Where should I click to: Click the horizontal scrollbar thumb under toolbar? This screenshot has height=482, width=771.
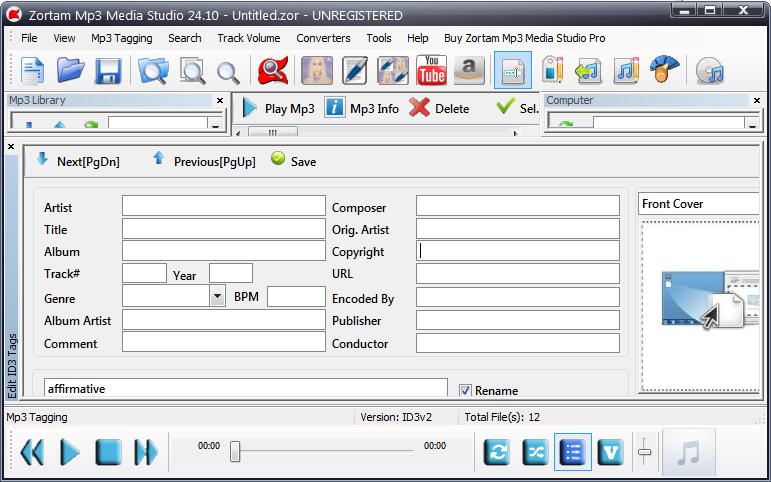pos(272,133)
